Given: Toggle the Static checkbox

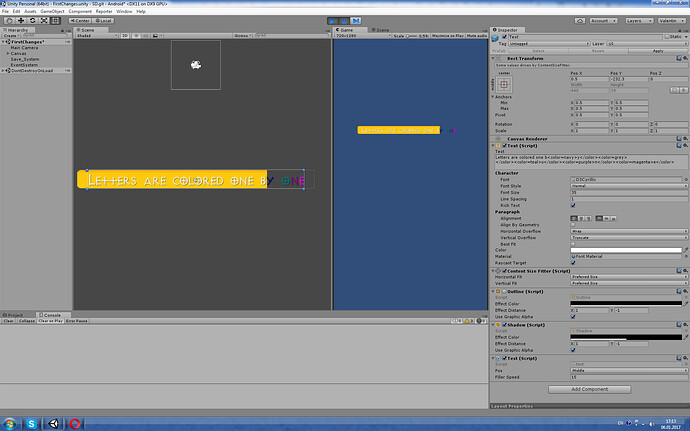Looking at the screenshot, I should 667,37.
